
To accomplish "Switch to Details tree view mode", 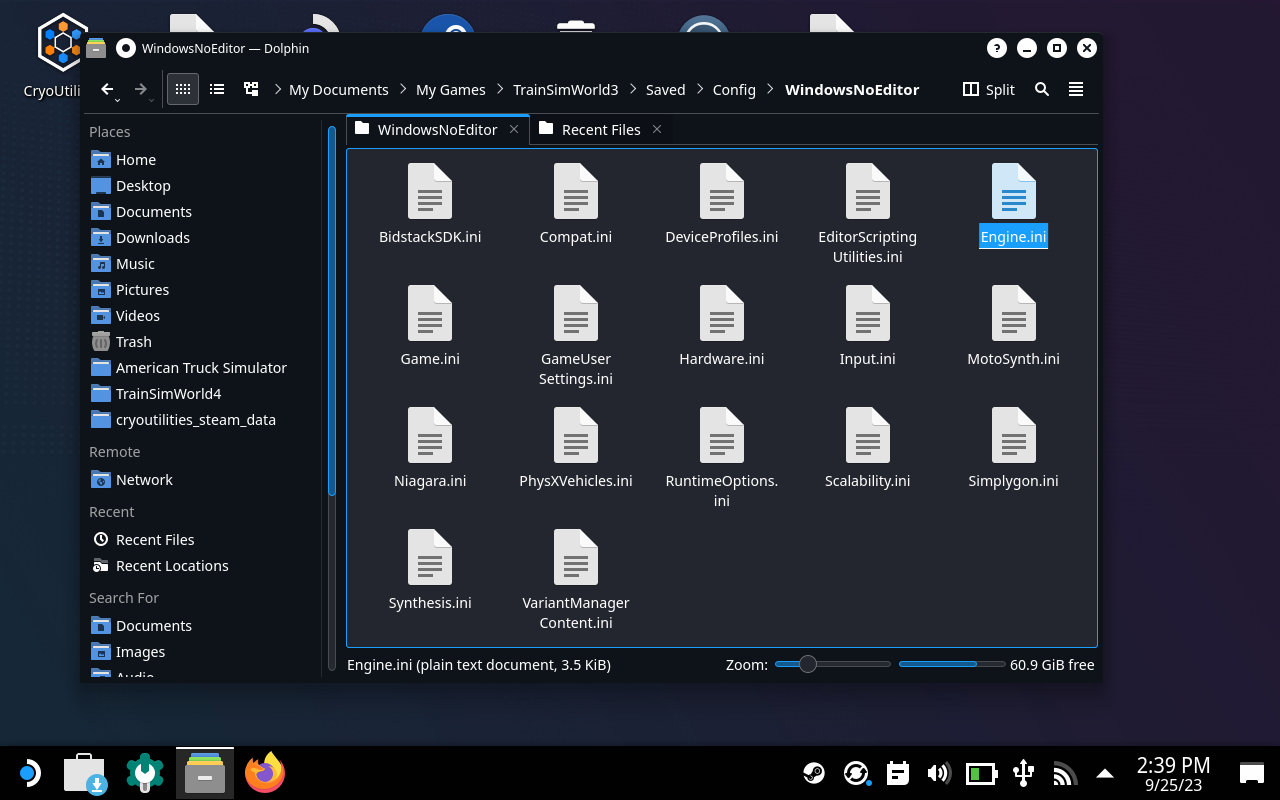I will (x=251, y=89).
